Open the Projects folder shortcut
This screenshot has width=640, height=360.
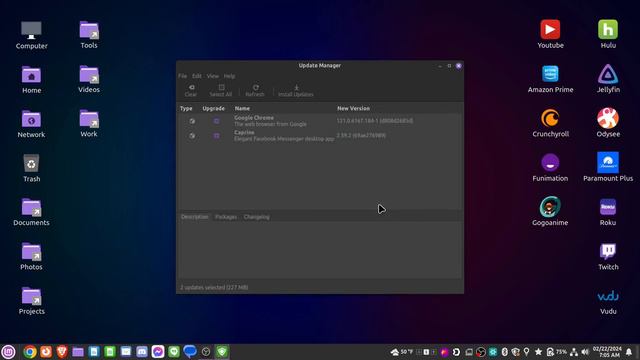[31, 301]
